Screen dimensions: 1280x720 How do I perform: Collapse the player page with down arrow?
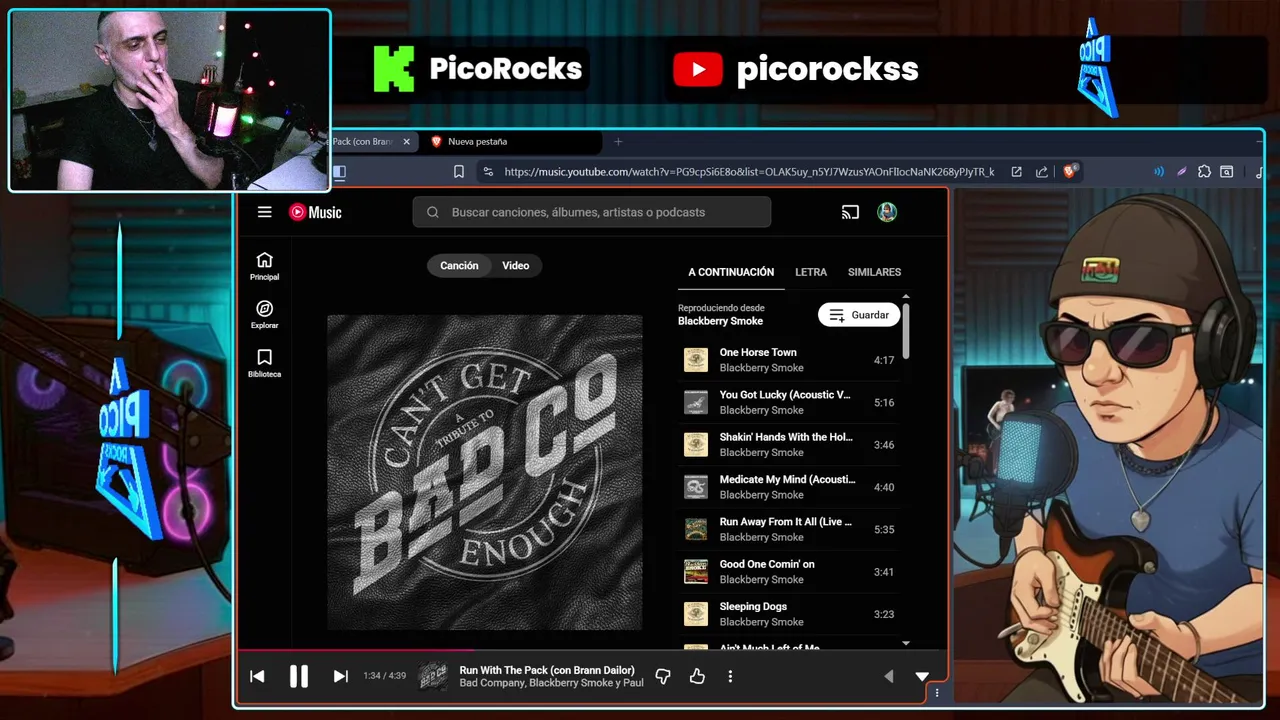[x=922, y=677]
